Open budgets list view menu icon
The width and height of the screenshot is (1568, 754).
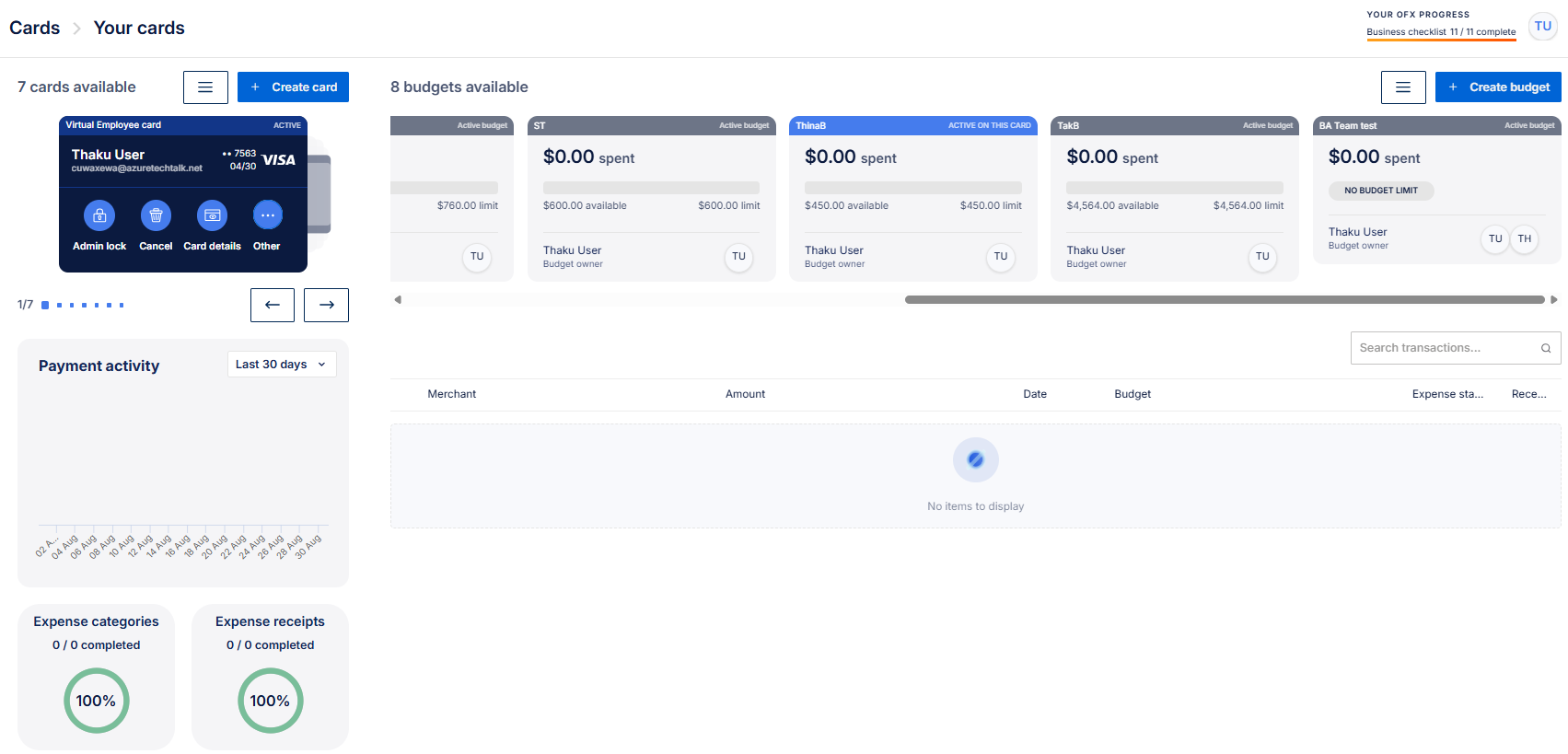tap(1402, 87)
